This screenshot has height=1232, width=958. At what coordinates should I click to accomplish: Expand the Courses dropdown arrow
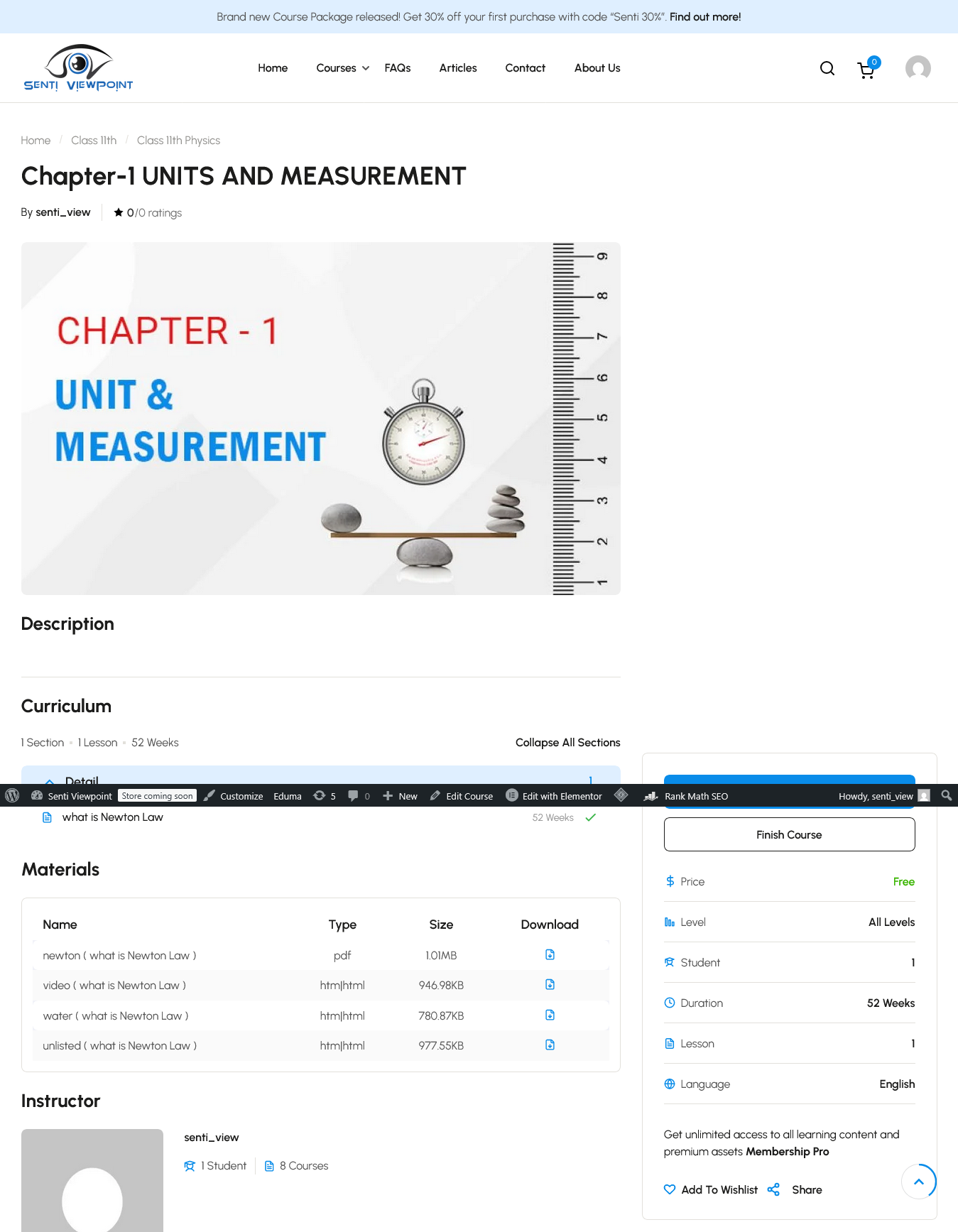[366, 68]
